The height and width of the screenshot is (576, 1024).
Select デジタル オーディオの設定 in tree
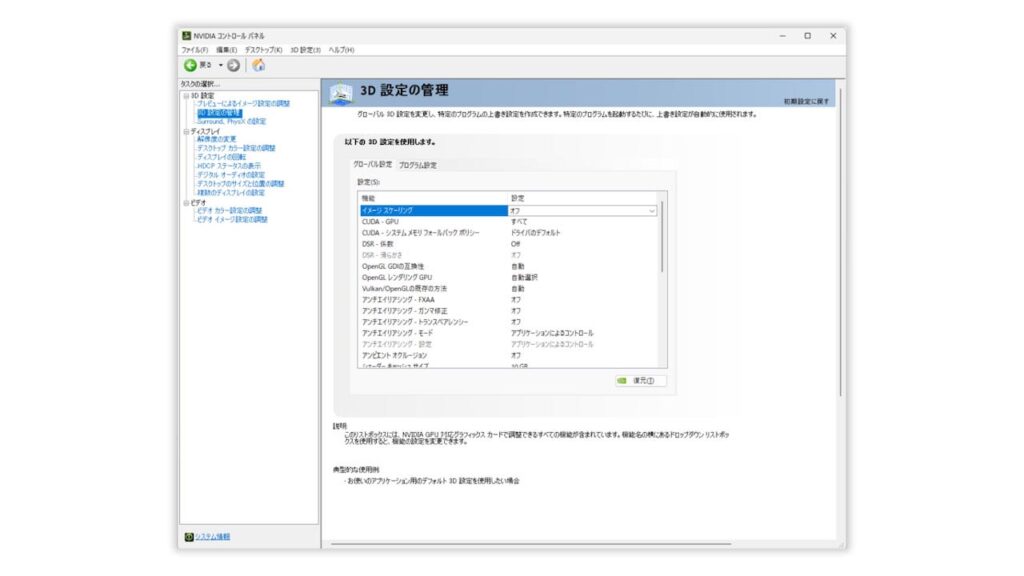[x=231, y=175]
